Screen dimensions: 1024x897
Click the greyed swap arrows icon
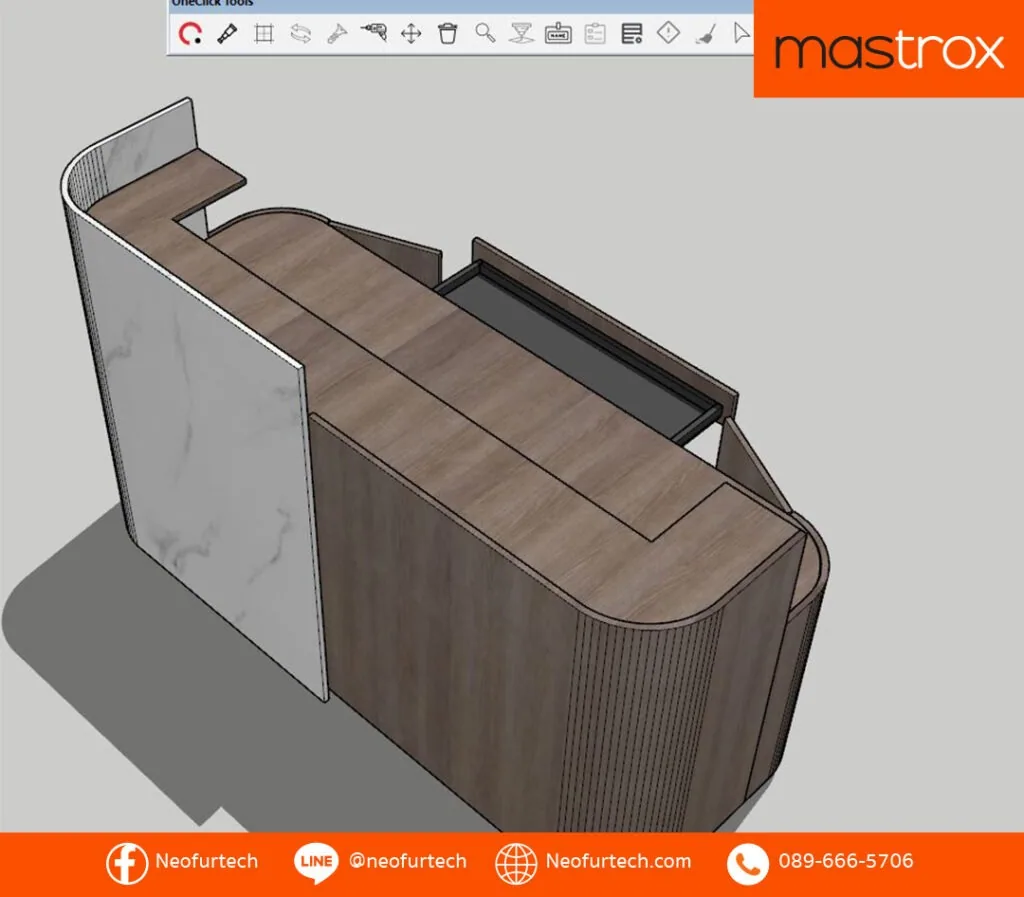click(x=300, y=33)
